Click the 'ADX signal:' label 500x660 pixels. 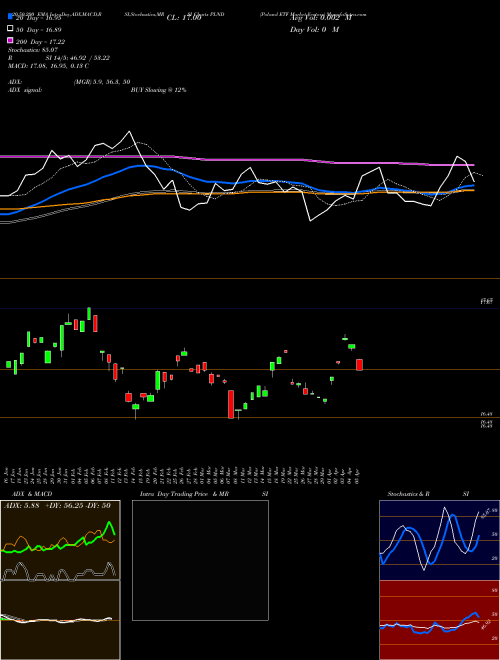[25, 90]
